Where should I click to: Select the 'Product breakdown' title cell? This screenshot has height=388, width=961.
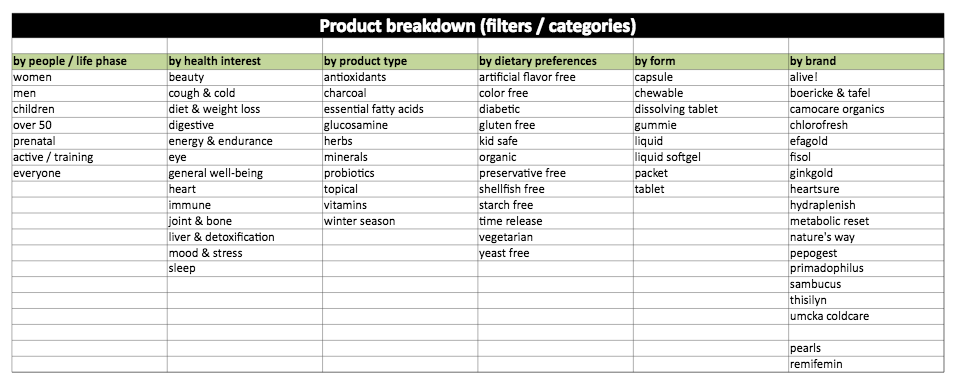click(x=477, y=26)
